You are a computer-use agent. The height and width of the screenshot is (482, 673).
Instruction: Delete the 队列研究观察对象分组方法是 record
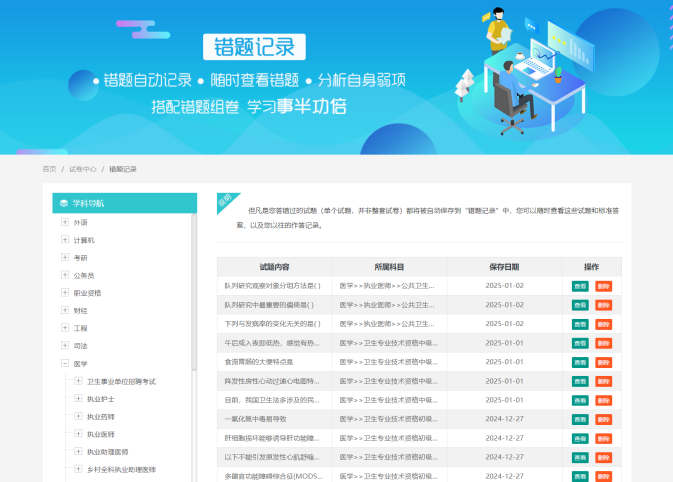point(603,286)
